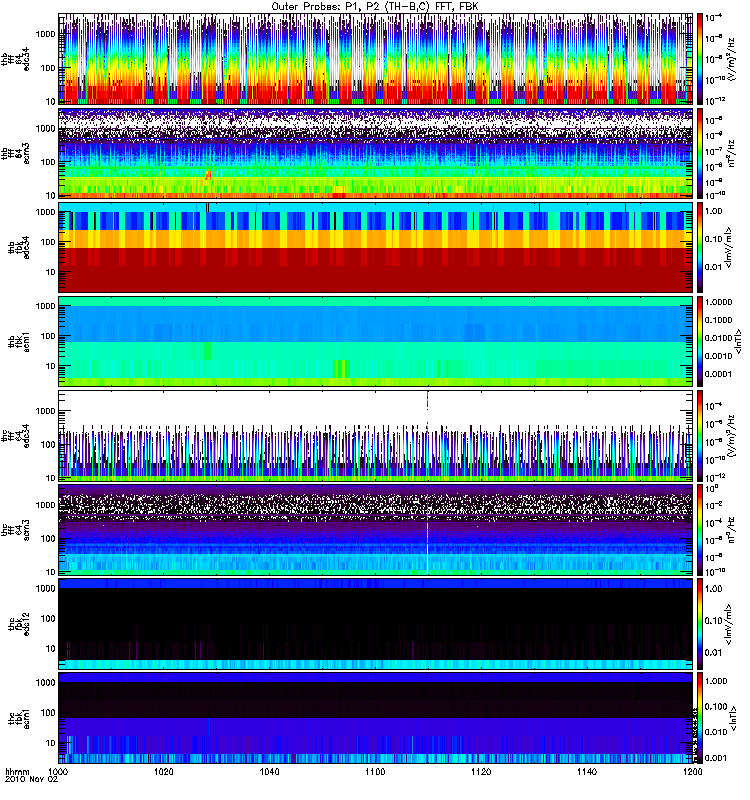Click the 'hhmm' axis unit label
Viewport: 750px width, 800px height.
tap(17, 771)
